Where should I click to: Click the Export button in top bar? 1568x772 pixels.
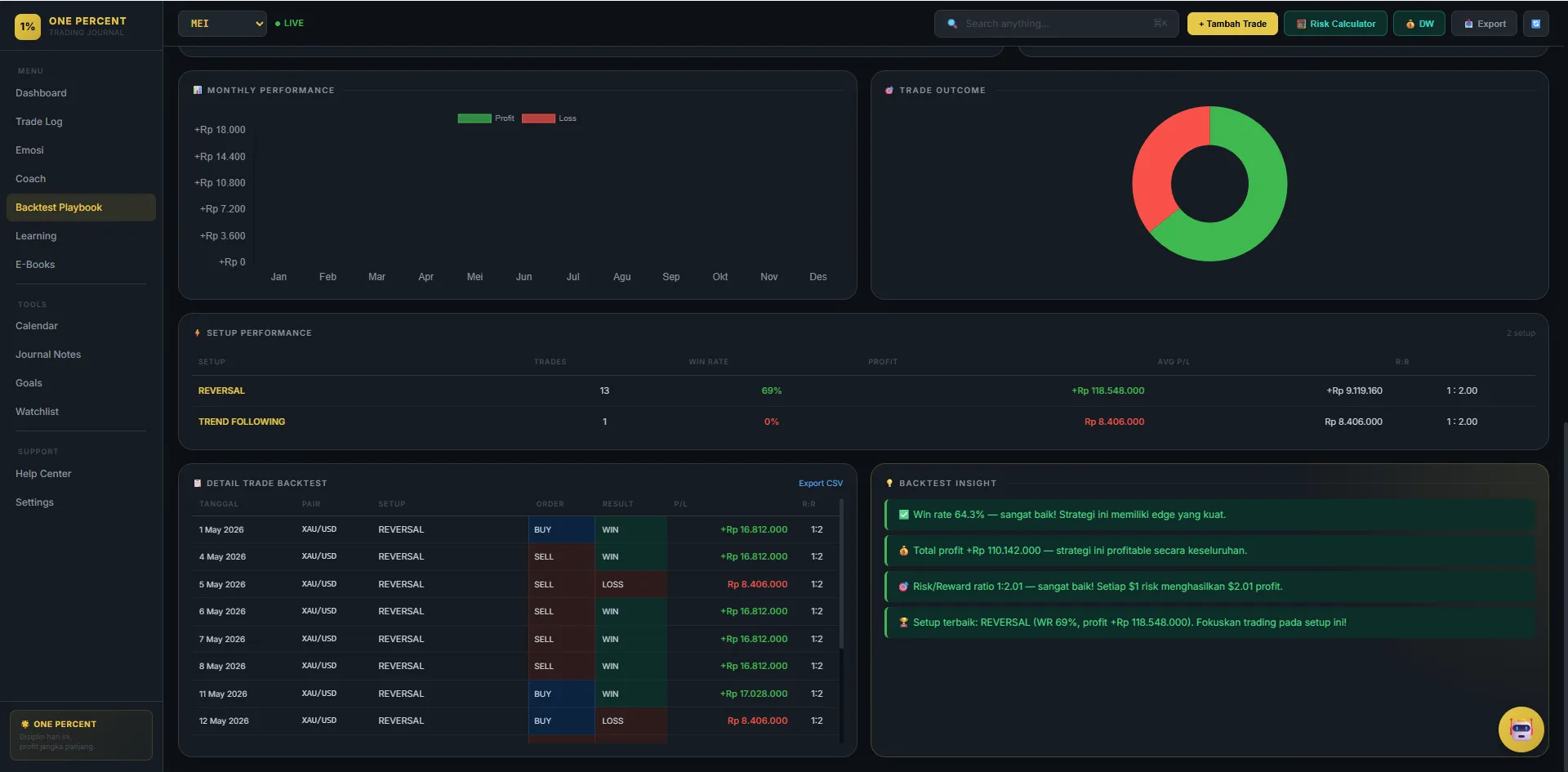(x=1485, y=24)
